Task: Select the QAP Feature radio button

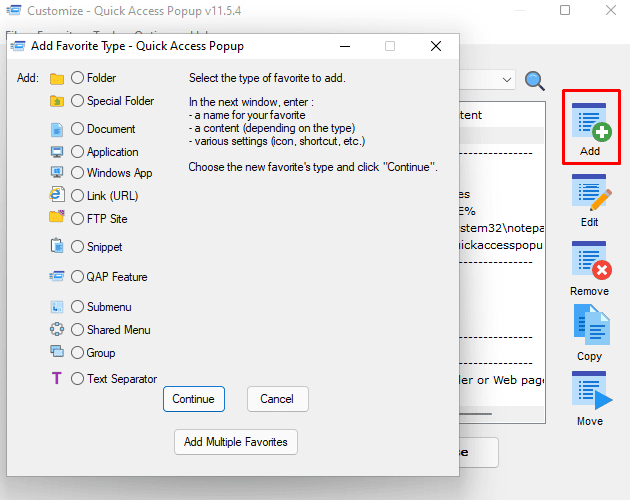Action: tap(77, 277)
